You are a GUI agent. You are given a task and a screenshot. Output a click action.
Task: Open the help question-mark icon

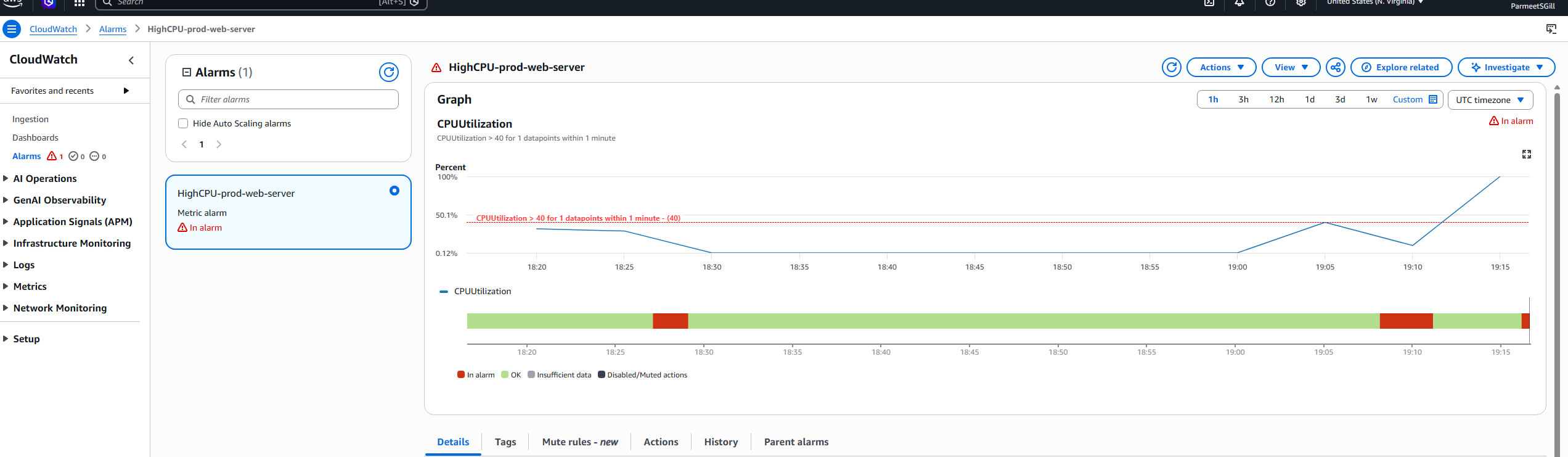tap(1270, 3)
